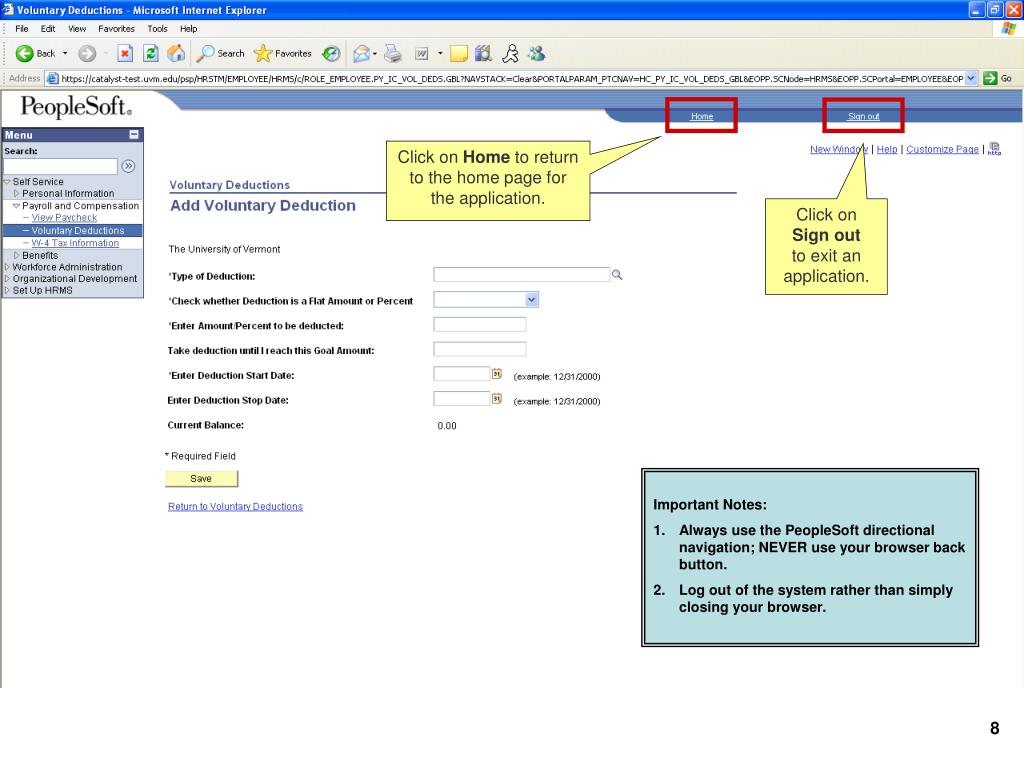Expand the Organizational Development folder

point(7,279)
